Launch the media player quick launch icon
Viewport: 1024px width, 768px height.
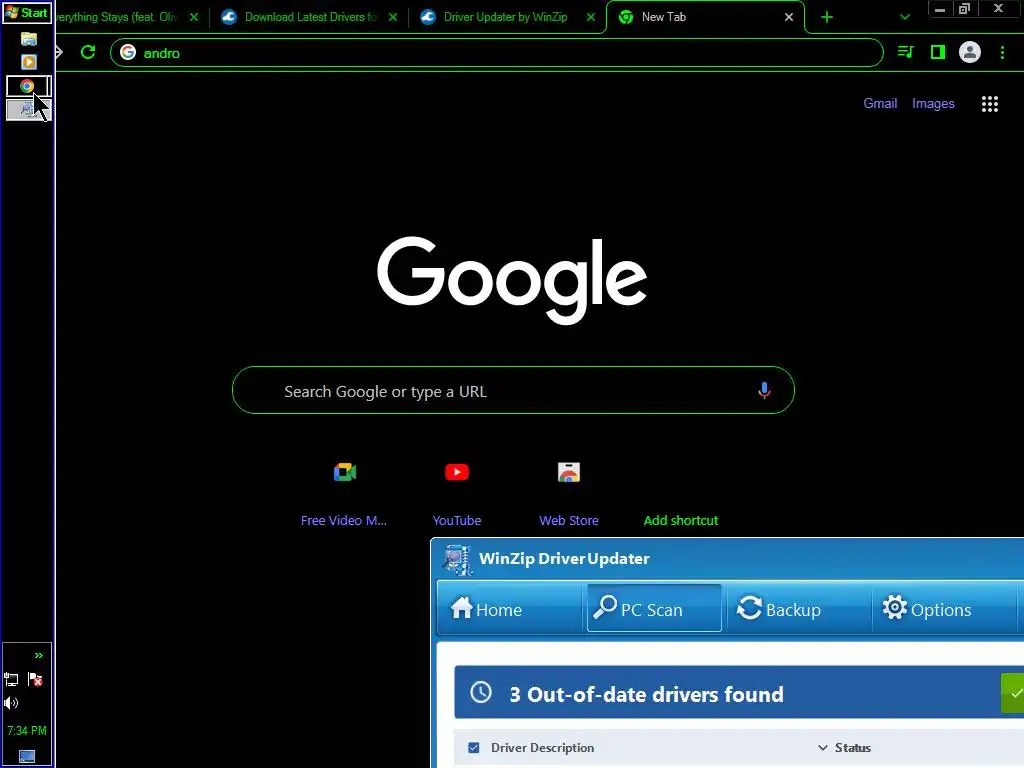[28, 62]
